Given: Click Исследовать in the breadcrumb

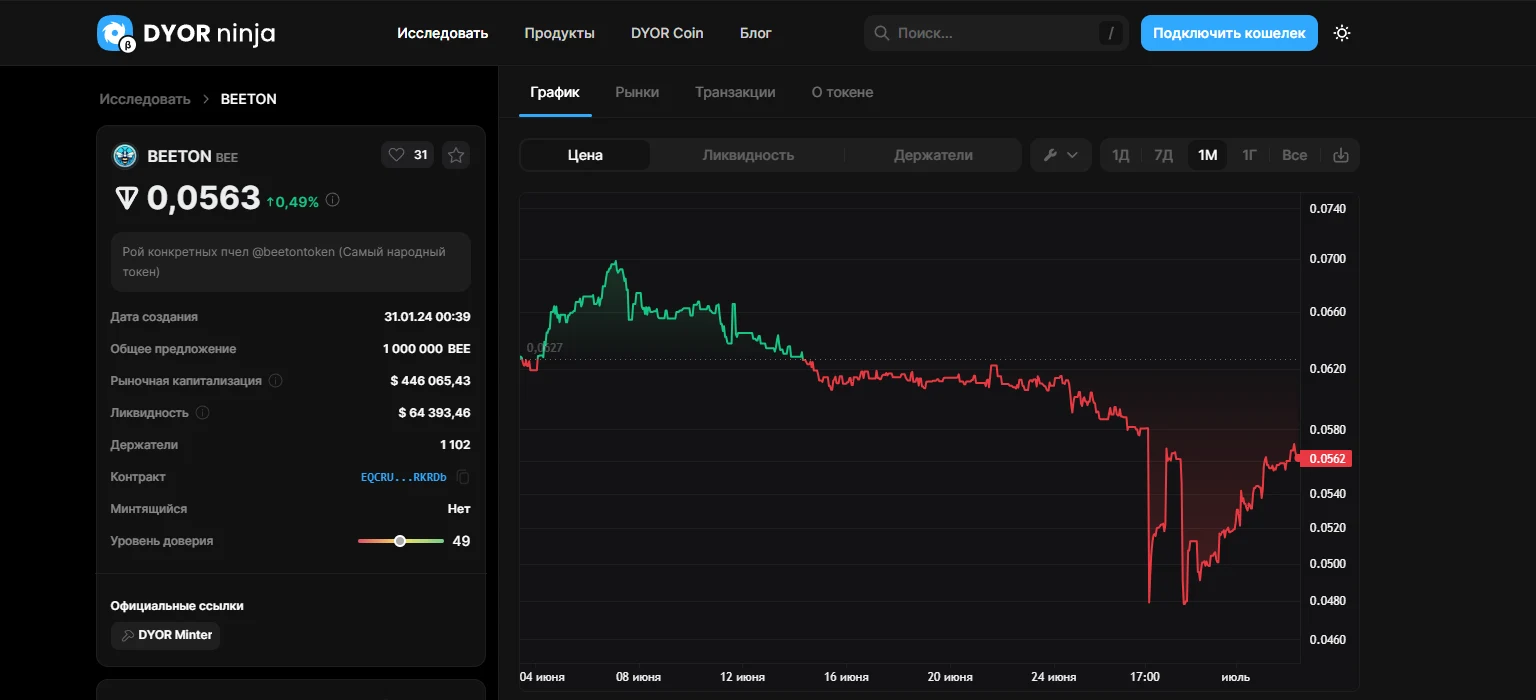Looking at the screenshot, I should click(145, 99).
